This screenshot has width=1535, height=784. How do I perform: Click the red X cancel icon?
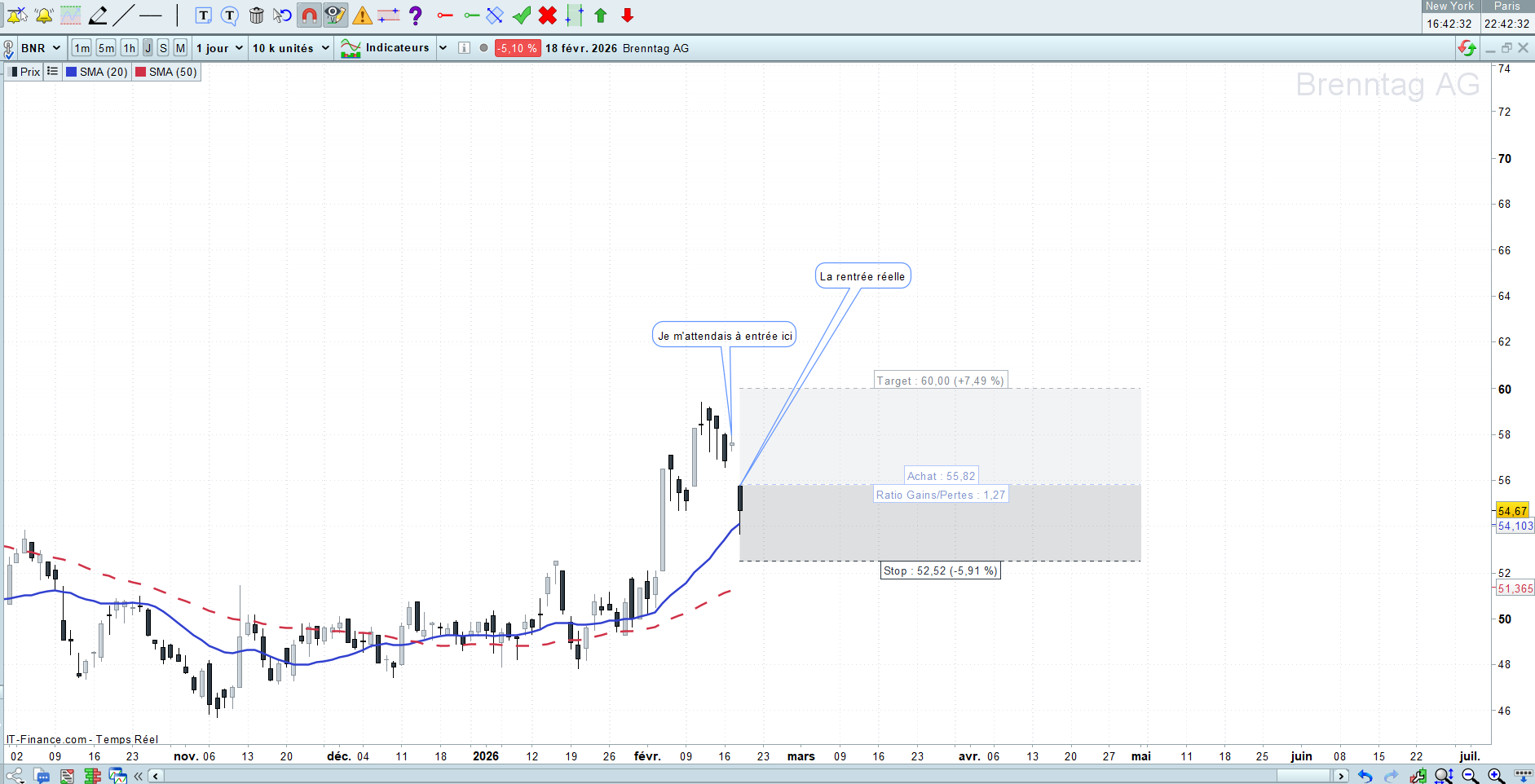point(548,15)
